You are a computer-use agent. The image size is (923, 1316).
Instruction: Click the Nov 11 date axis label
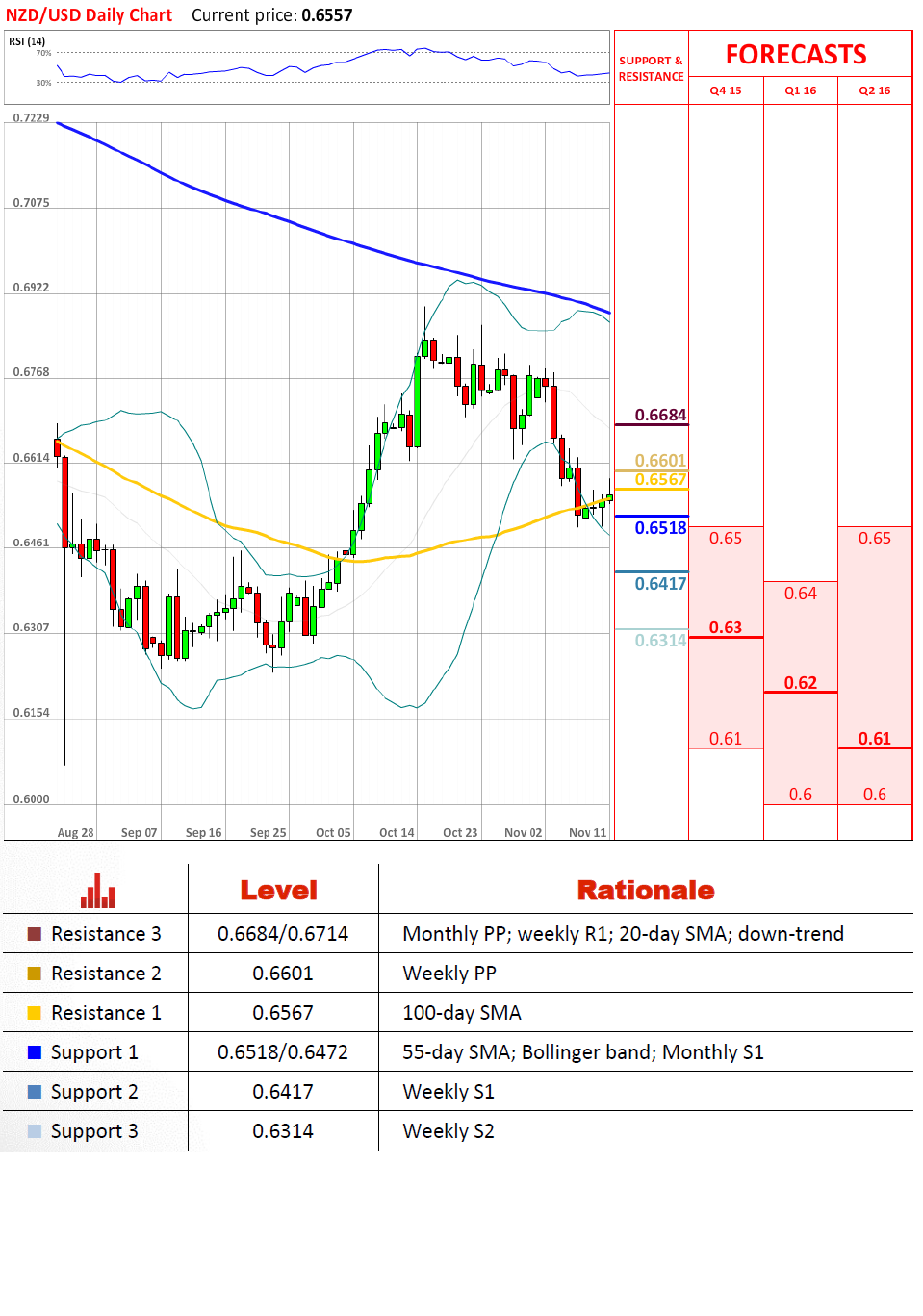coord(587,833)
